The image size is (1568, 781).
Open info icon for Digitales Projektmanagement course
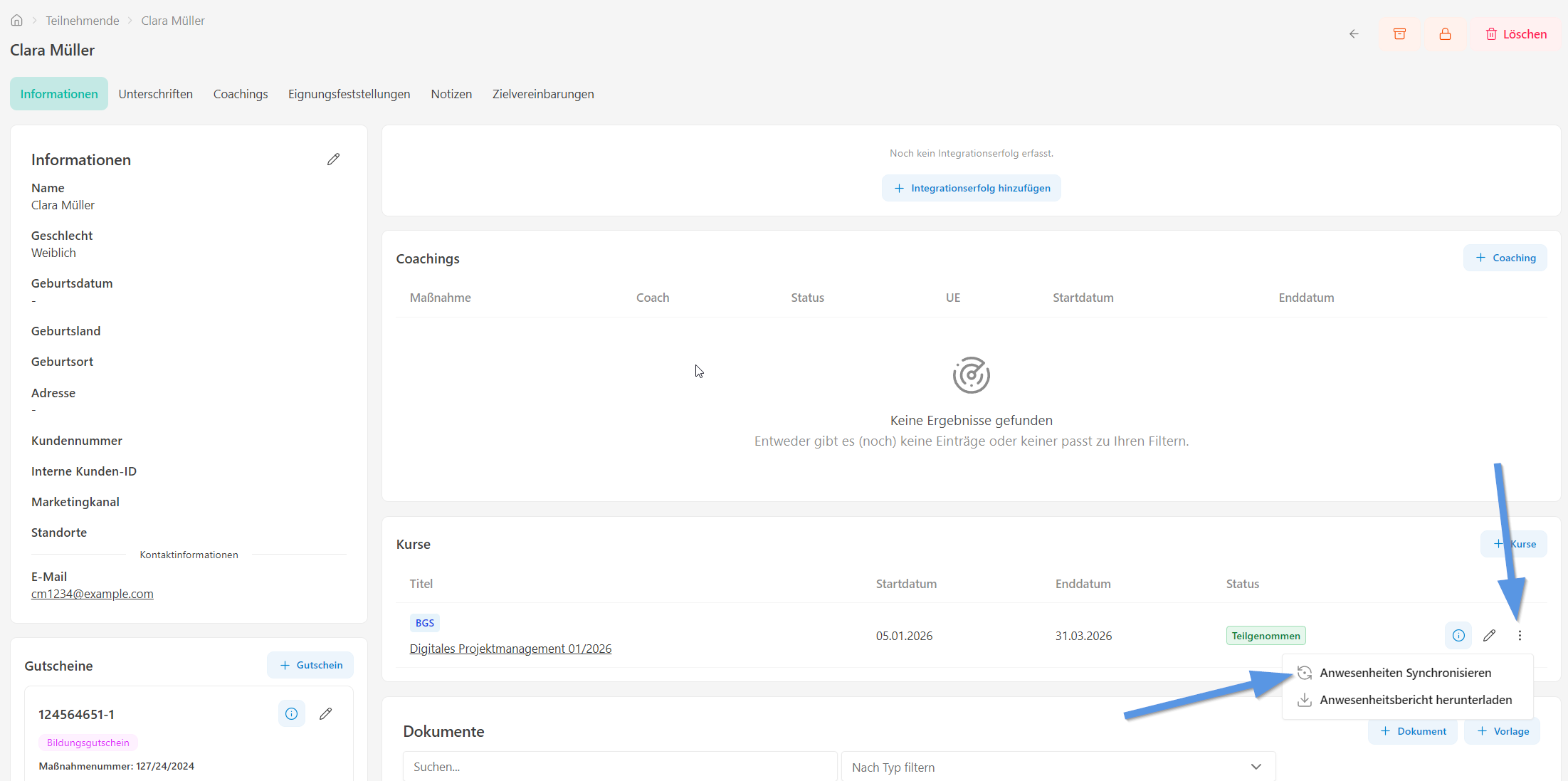coord(1458,636)
